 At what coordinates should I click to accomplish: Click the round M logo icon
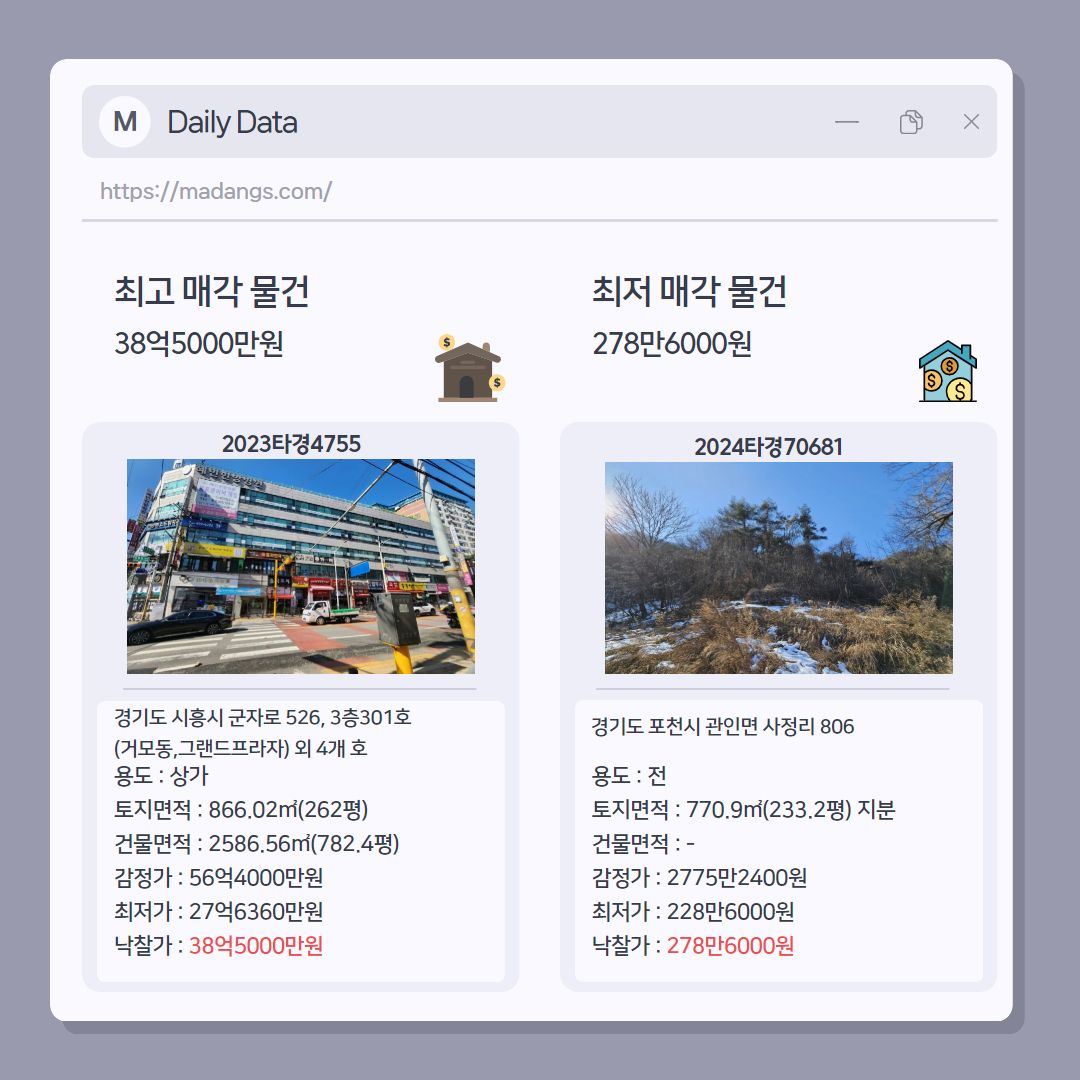tap(125, 122)
